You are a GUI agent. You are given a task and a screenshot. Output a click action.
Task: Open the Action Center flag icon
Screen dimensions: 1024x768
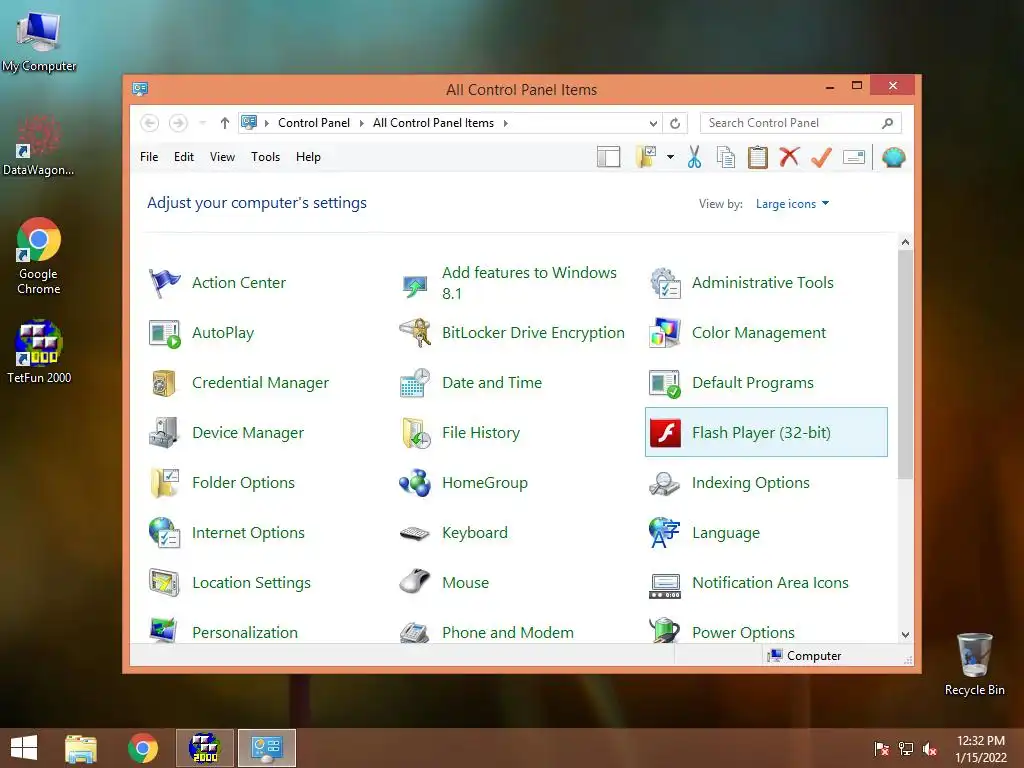tap(164, 283)
